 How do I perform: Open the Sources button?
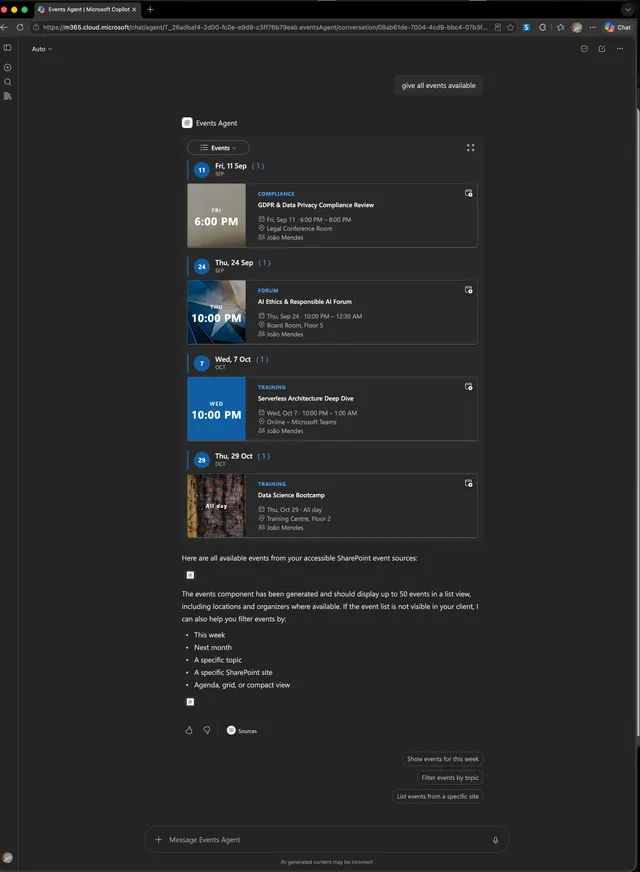click(x=242, y=731)
